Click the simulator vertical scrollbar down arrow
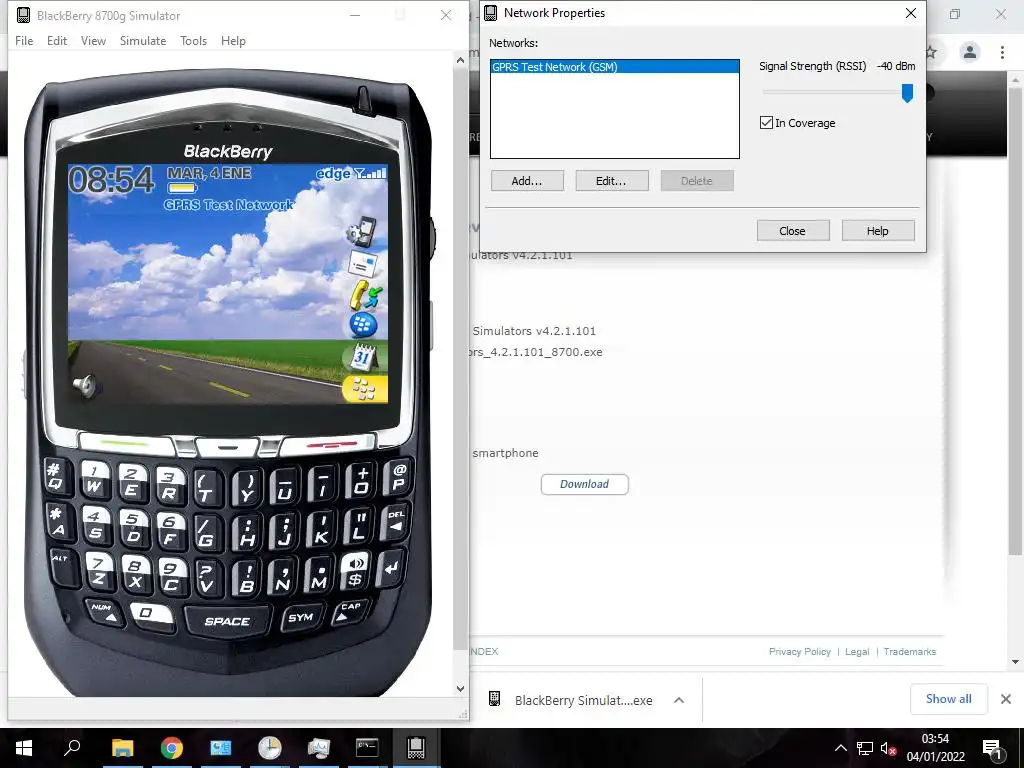 [x=460, y=689]
